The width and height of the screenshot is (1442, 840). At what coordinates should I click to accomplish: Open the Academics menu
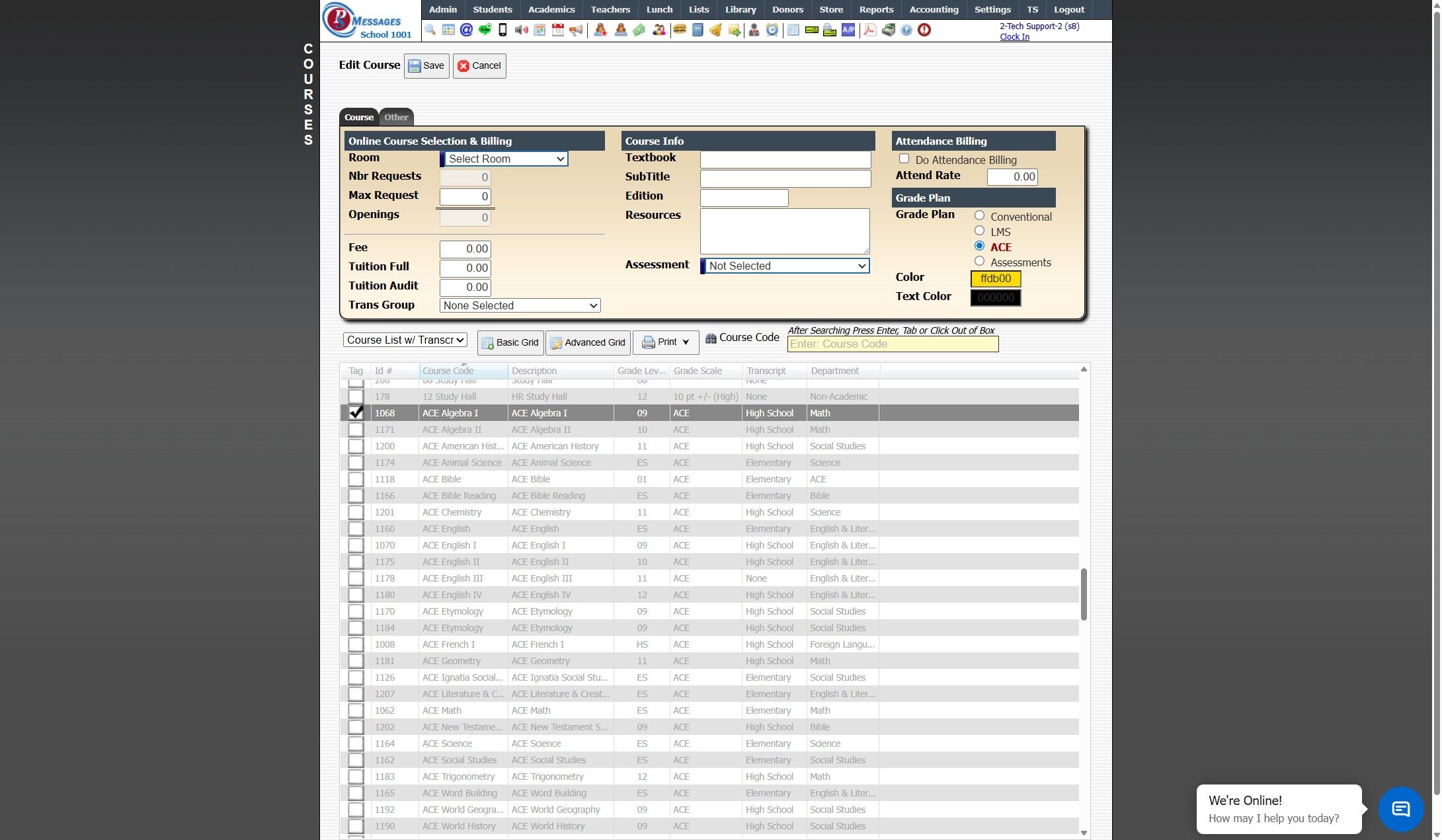click(x=551, y=9)
